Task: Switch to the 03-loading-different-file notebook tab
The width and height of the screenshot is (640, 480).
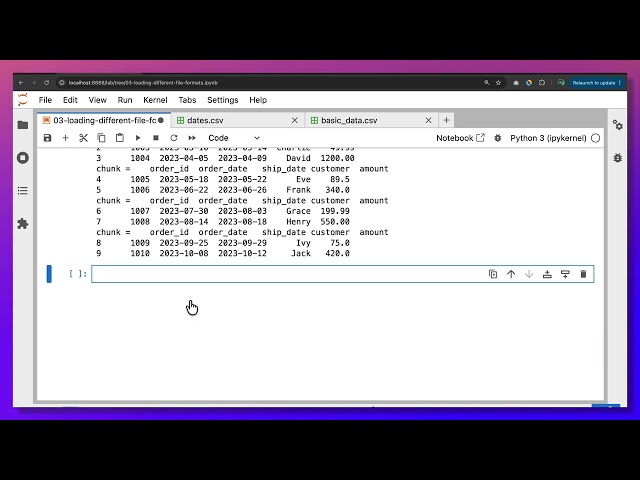Action: click(x=104, y=120)
